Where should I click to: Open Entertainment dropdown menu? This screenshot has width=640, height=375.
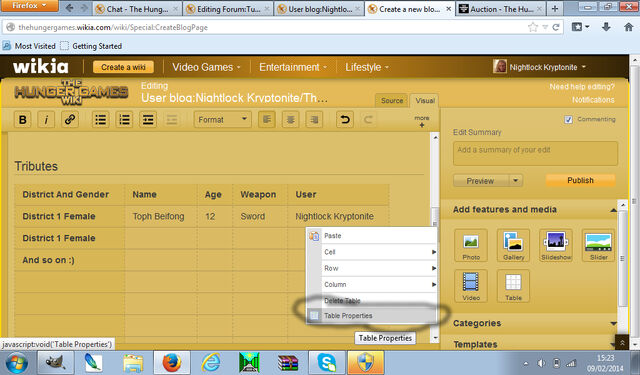293,67
